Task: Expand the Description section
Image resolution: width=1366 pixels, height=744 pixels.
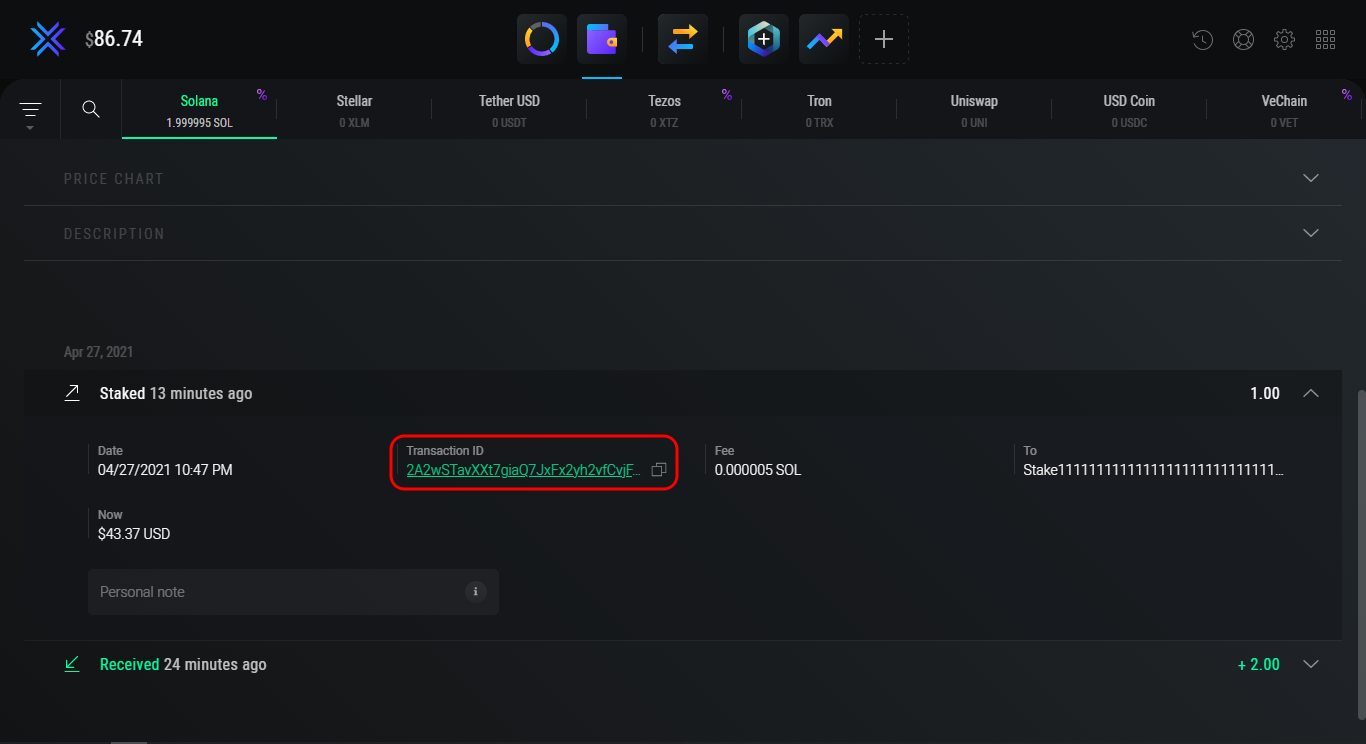Action: pyautogui.click(x=1311, y=233)
